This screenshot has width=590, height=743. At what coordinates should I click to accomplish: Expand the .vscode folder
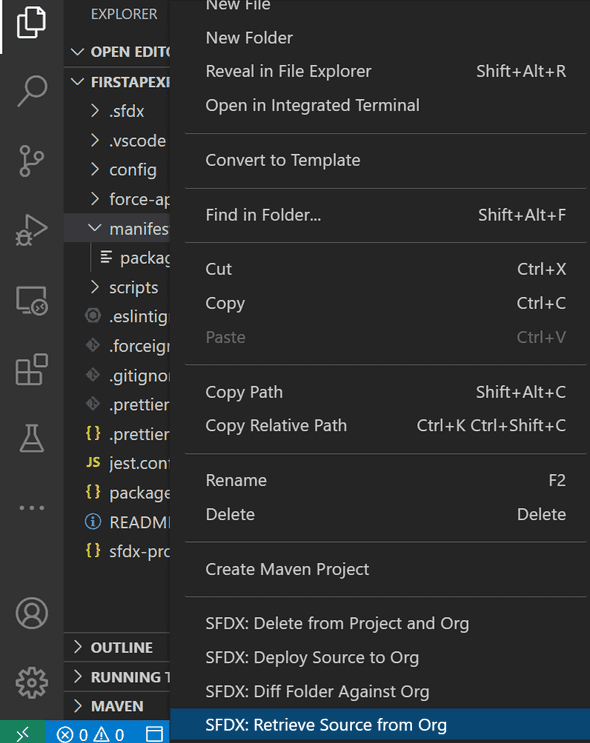[x=95, y=140]
